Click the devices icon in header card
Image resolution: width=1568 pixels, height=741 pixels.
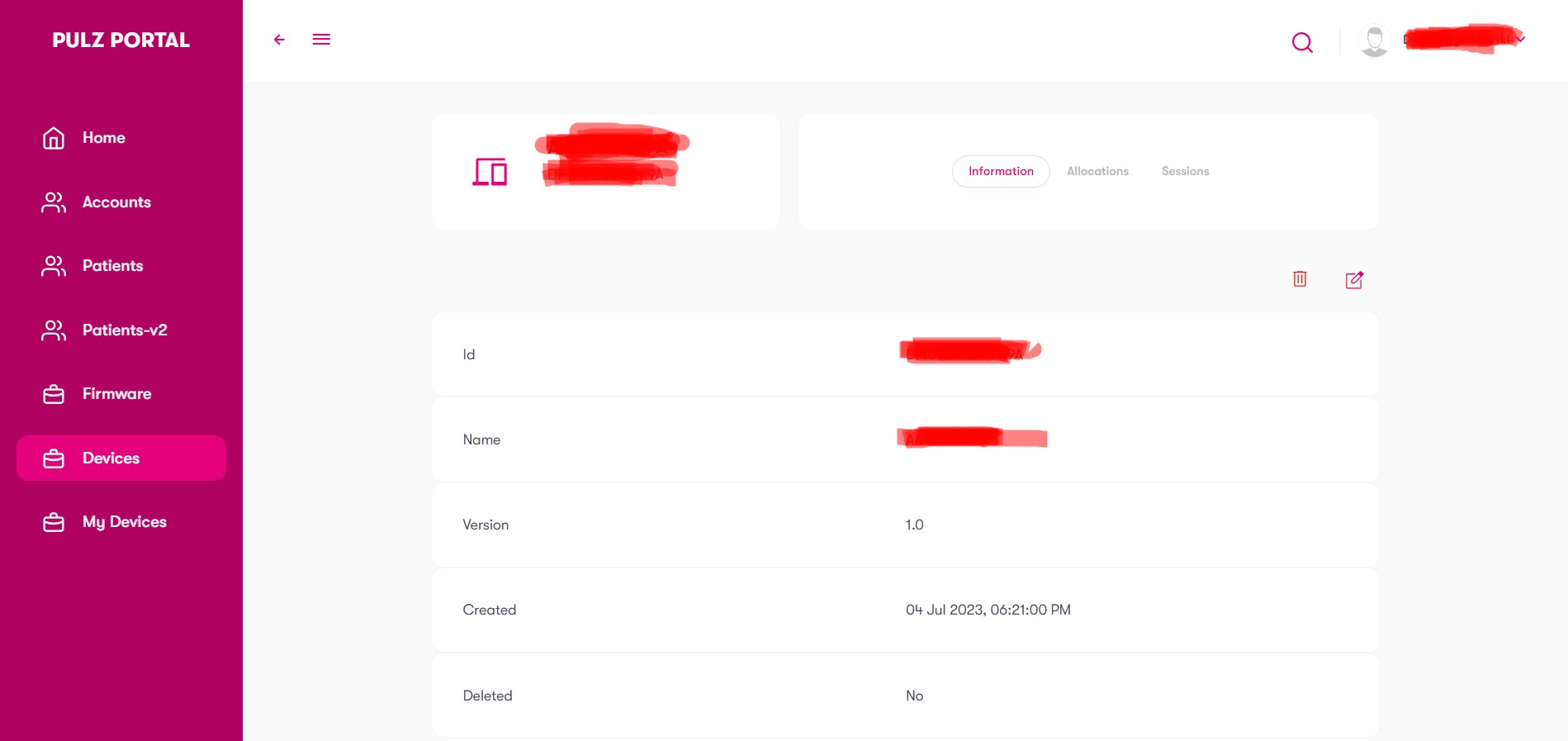click(x=490, y=172)
